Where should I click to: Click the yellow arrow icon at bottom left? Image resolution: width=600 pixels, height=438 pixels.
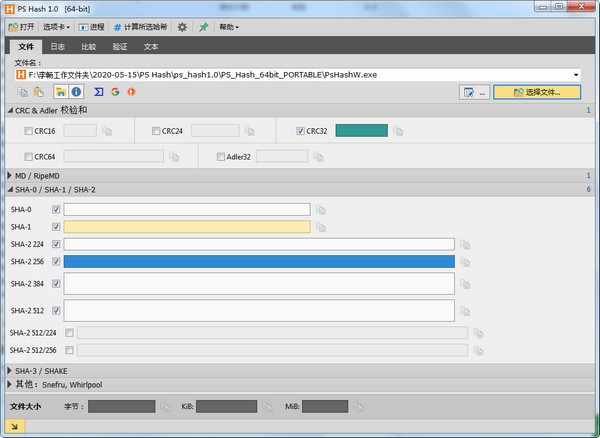point(11,427)
